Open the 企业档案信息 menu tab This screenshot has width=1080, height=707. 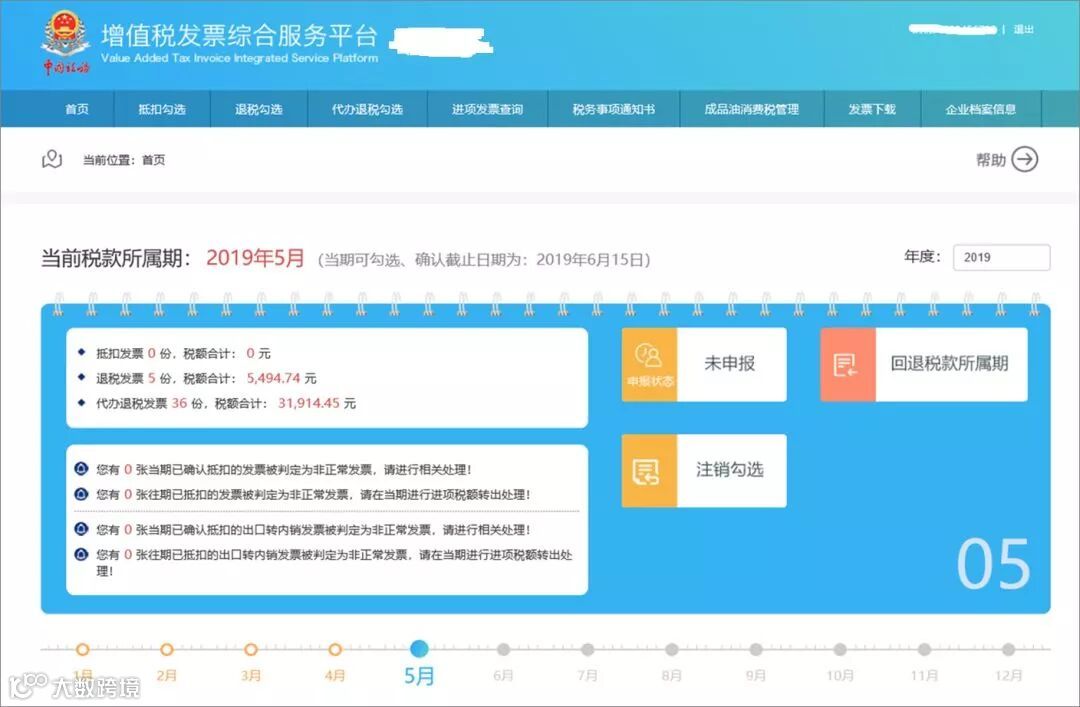coord(981,109)
